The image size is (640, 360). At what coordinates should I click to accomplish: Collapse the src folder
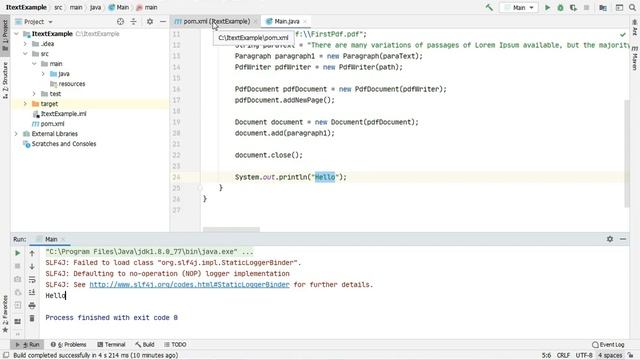25,54
